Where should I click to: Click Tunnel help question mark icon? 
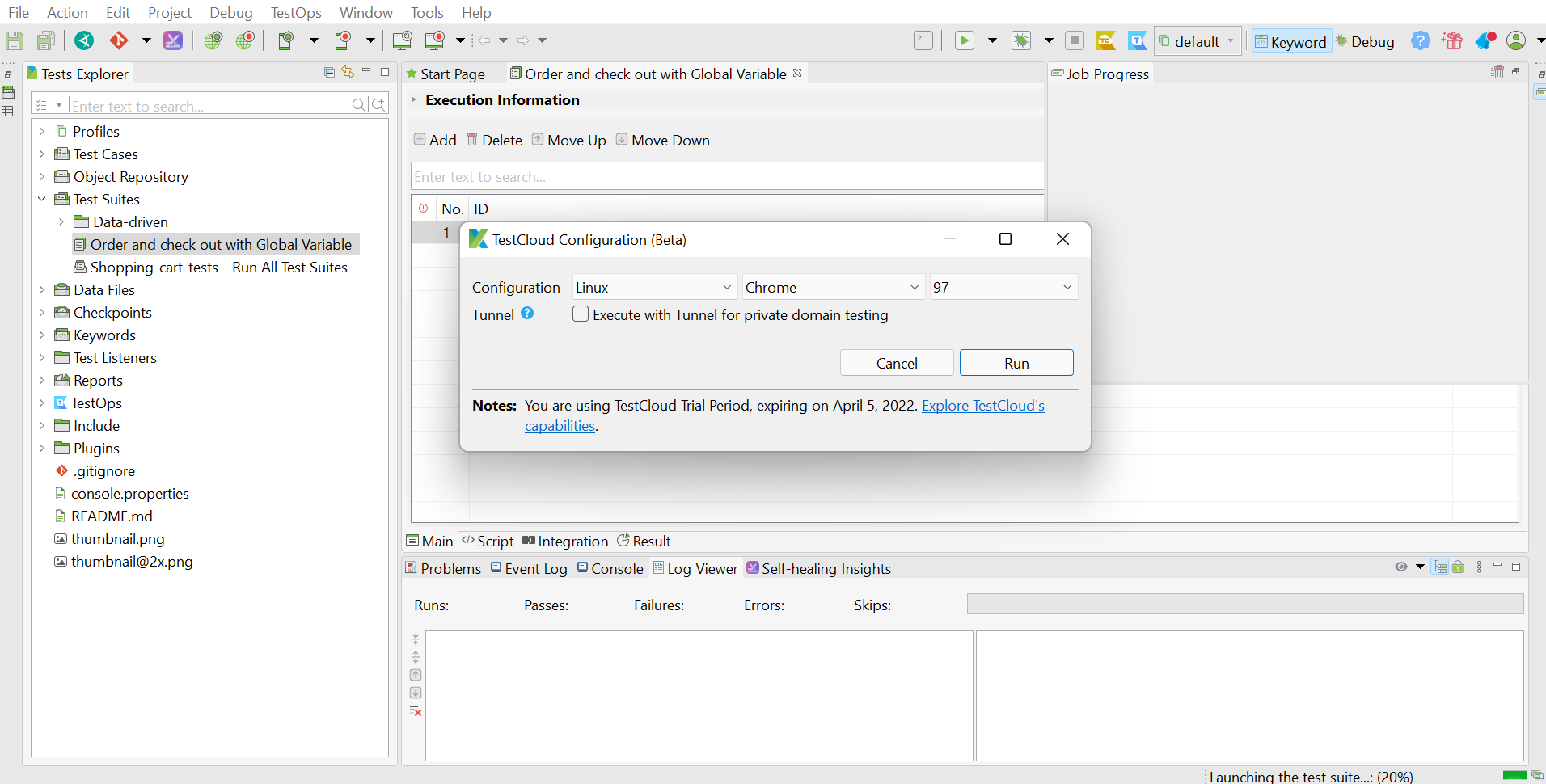[527, 313]
